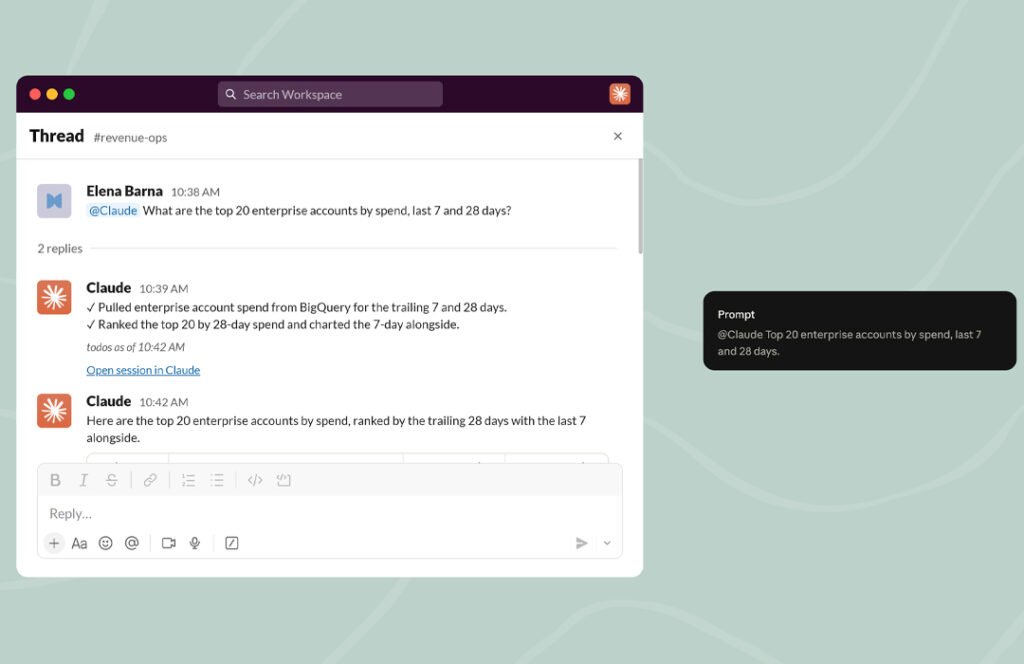Image resolution: width=1024 pixels, height=664 pixels.
Task: Insert a code block
Action: [x=283, y=481]
